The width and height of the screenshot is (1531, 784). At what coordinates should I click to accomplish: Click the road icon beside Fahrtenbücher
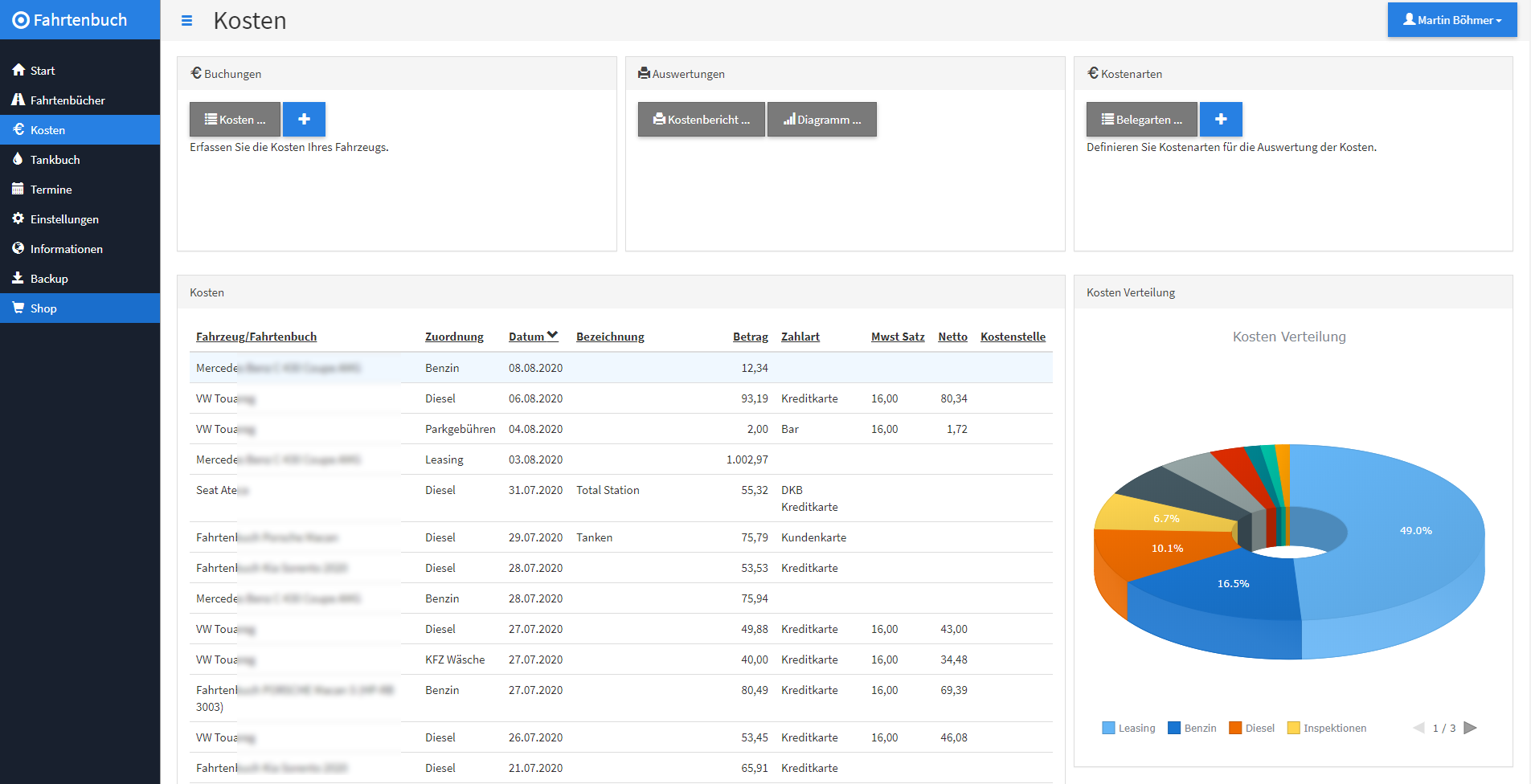(18, 100)
